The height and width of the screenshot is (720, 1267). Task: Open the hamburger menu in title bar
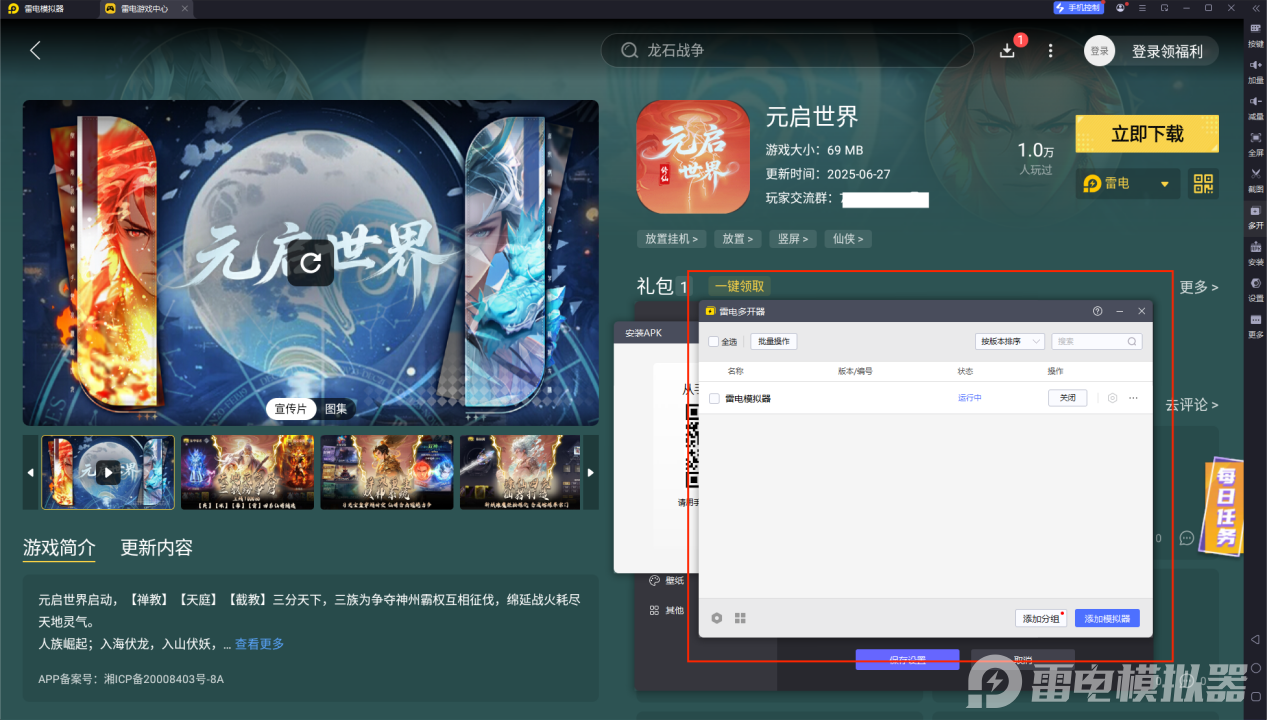pos(1143,8)
